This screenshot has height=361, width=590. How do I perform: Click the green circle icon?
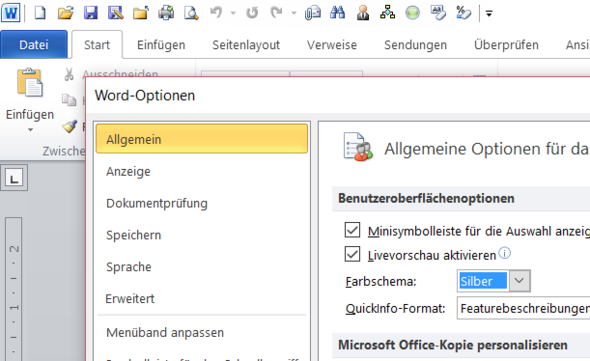point(412,14)
